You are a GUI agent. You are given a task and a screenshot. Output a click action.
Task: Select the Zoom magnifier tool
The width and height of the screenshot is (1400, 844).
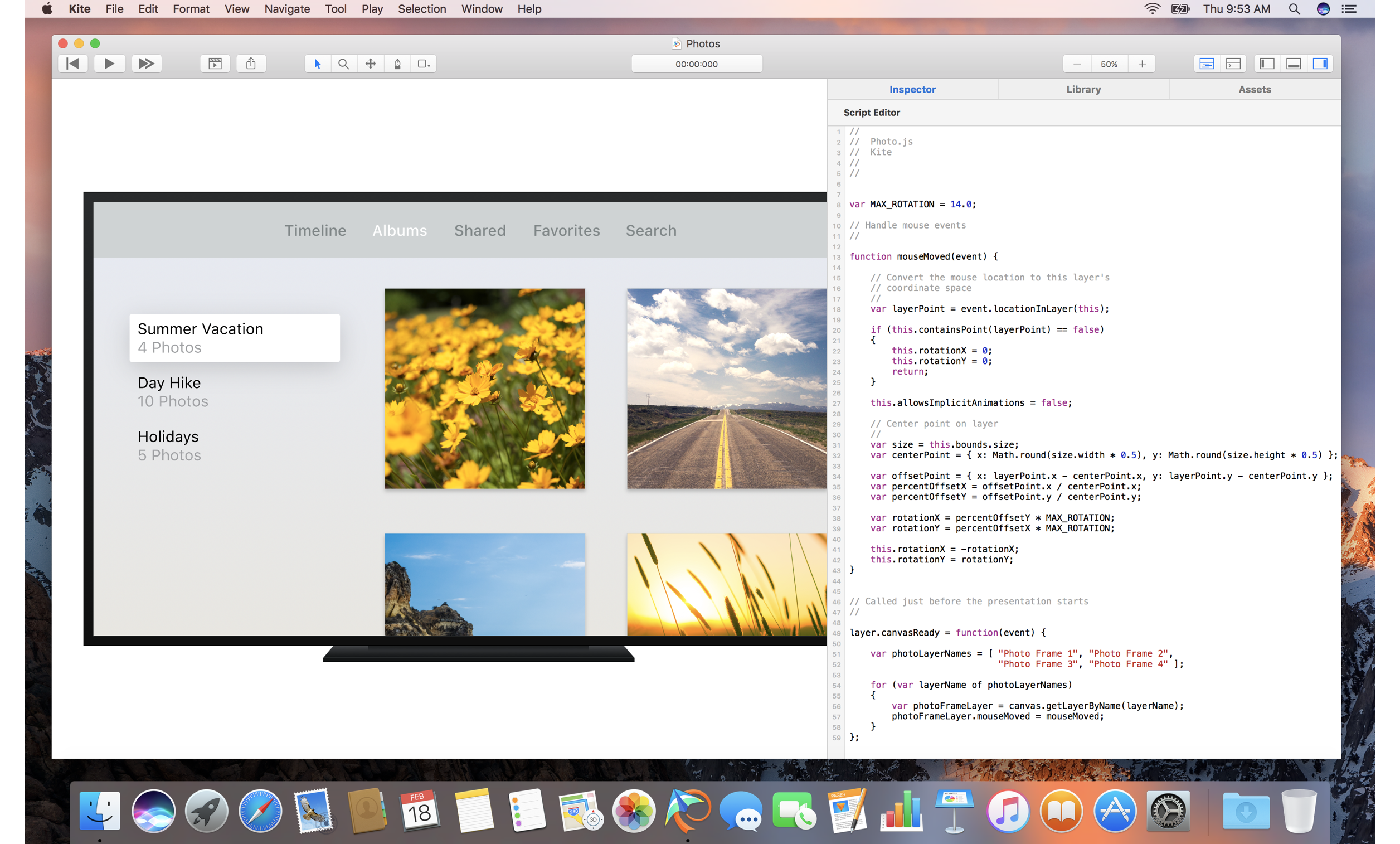[344, 64]
